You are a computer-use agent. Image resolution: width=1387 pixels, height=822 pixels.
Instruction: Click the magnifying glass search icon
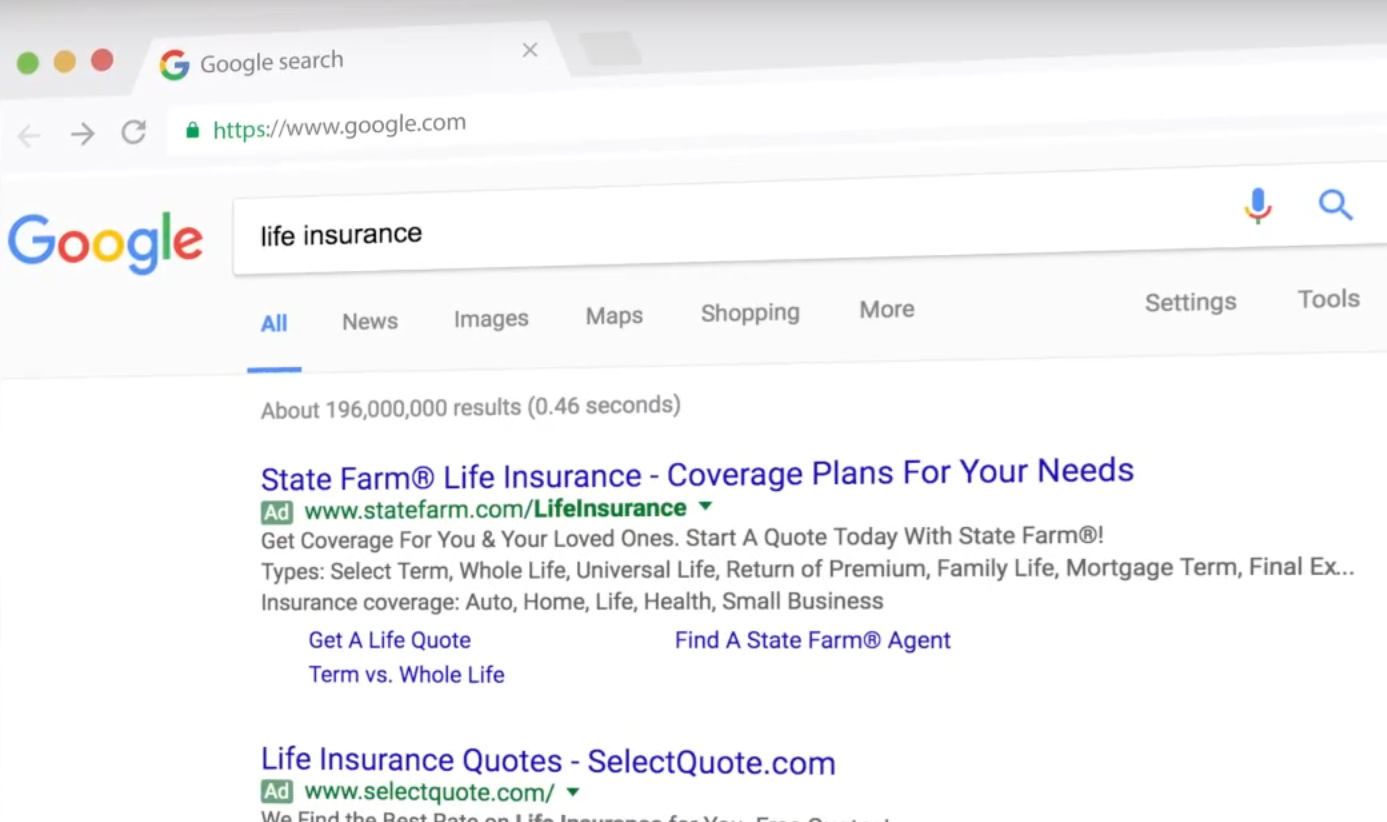1335,204
